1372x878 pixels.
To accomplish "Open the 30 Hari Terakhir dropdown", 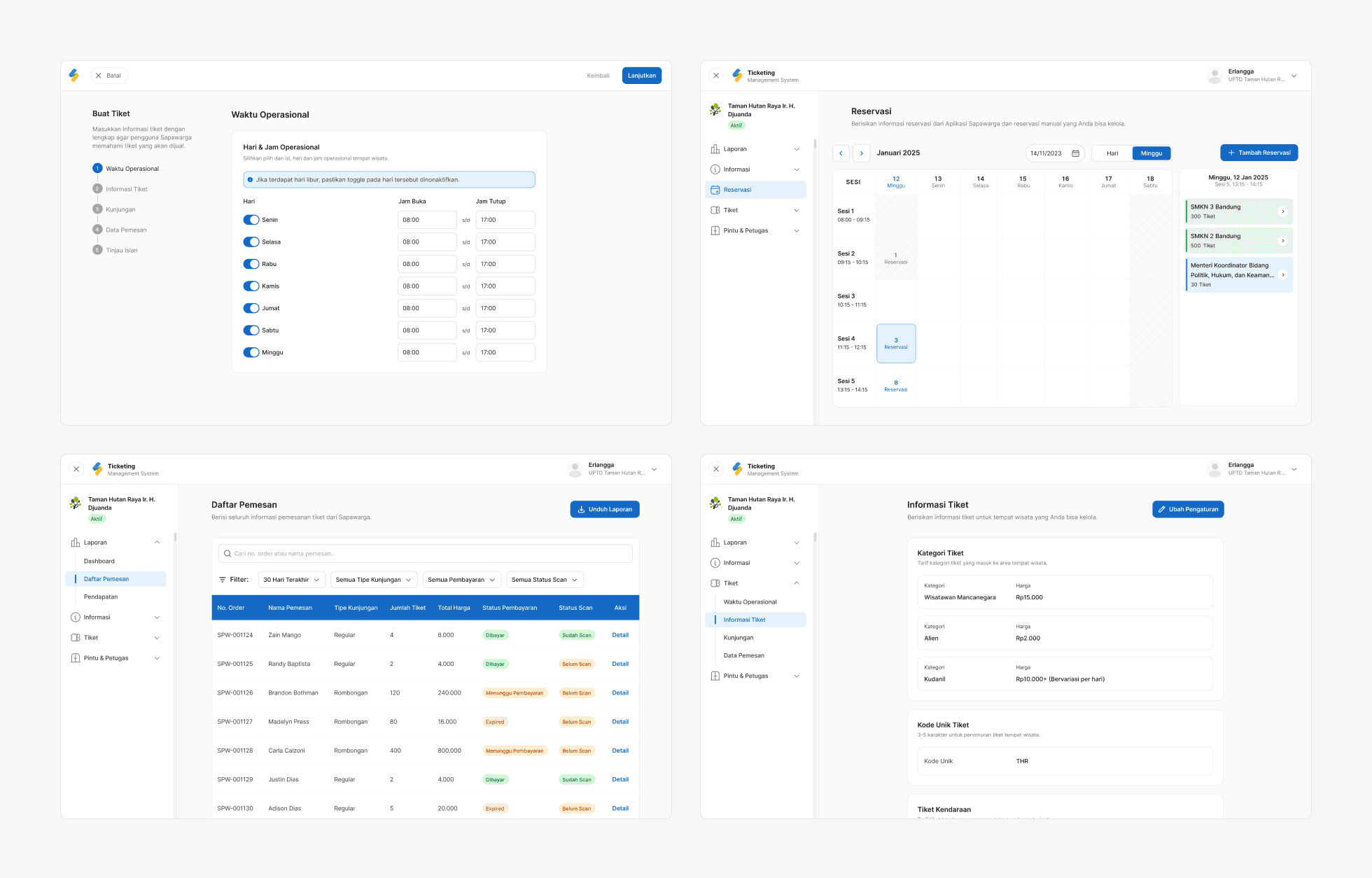I will 291,580.
